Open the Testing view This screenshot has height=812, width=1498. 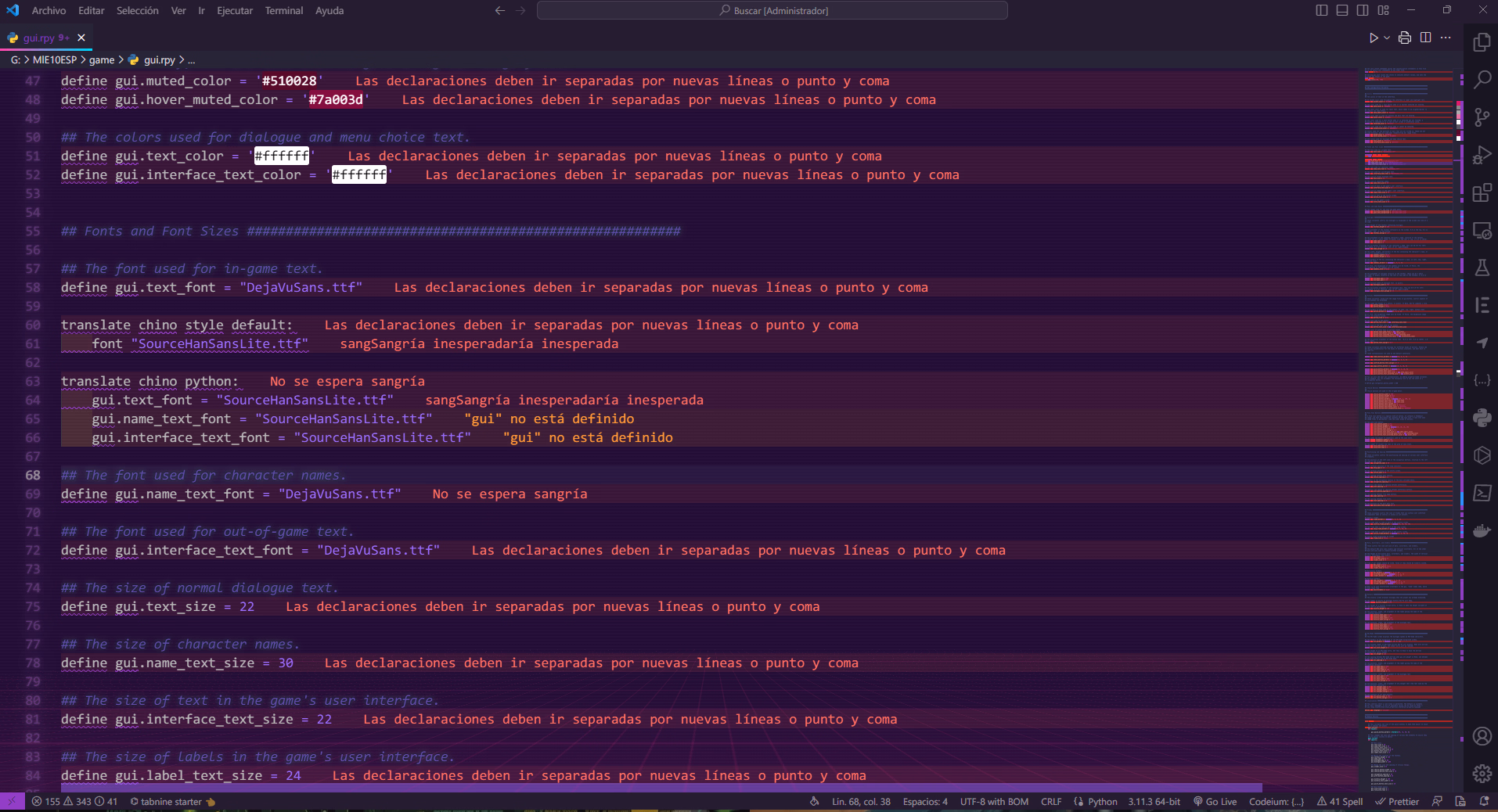(x=1482, y=268)
